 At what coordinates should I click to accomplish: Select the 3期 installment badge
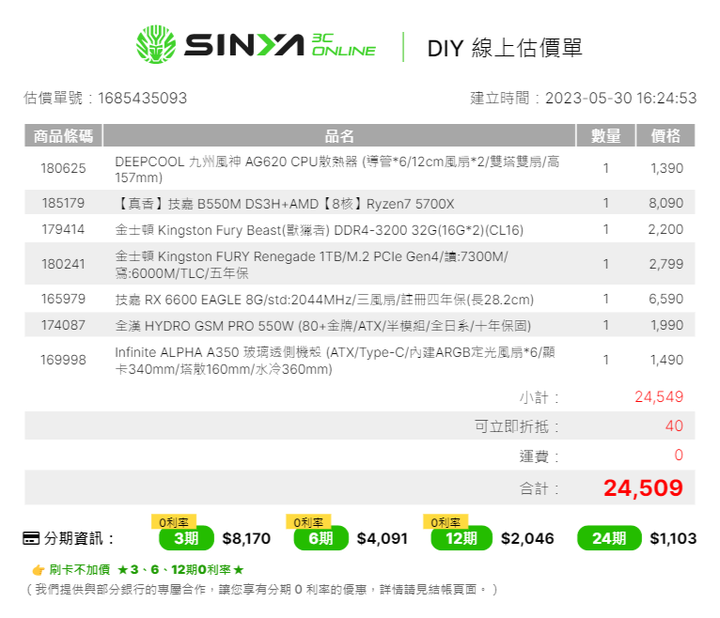point(186,538)
